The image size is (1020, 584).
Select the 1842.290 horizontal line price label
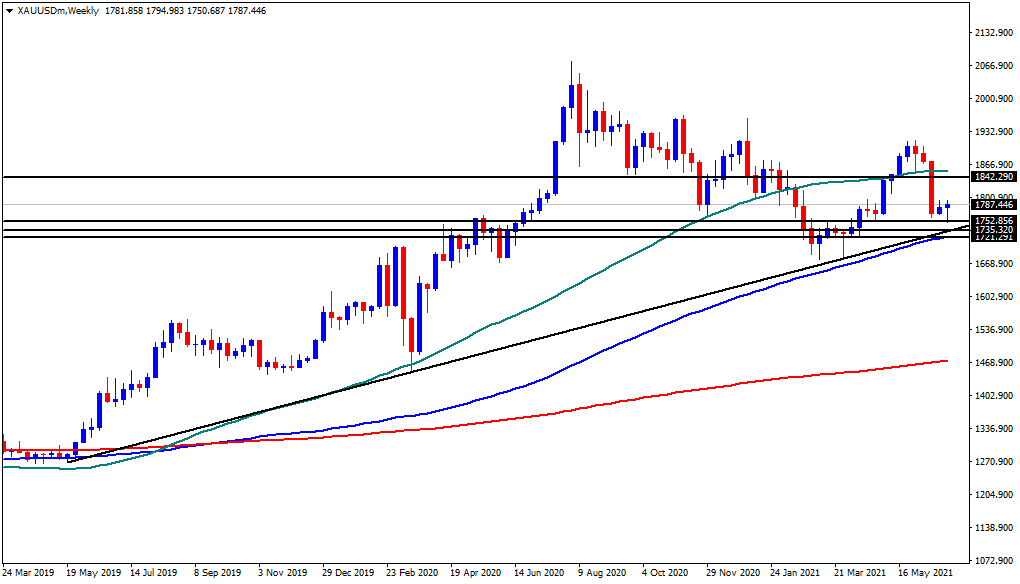pyautogui.click(x=993, y=177)
